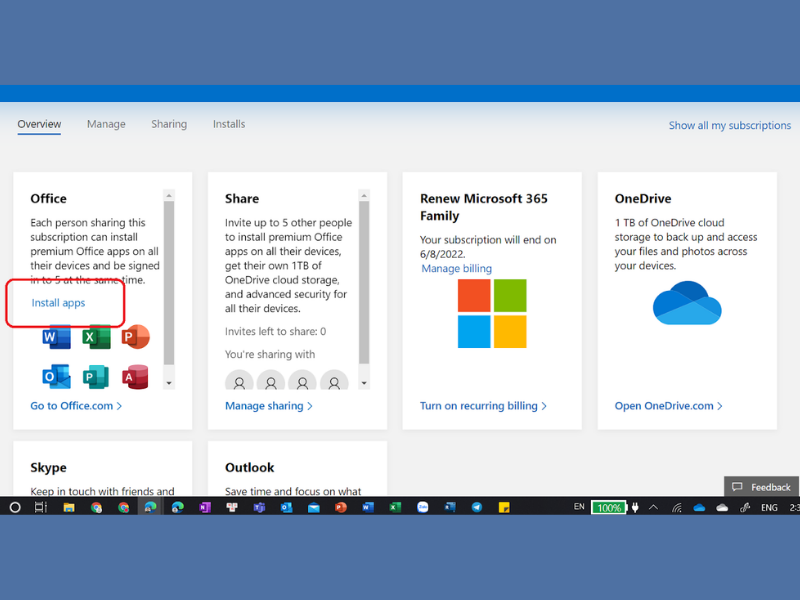
Task: Click the 'You're sharing with' text
Action: tap(270, 354)
